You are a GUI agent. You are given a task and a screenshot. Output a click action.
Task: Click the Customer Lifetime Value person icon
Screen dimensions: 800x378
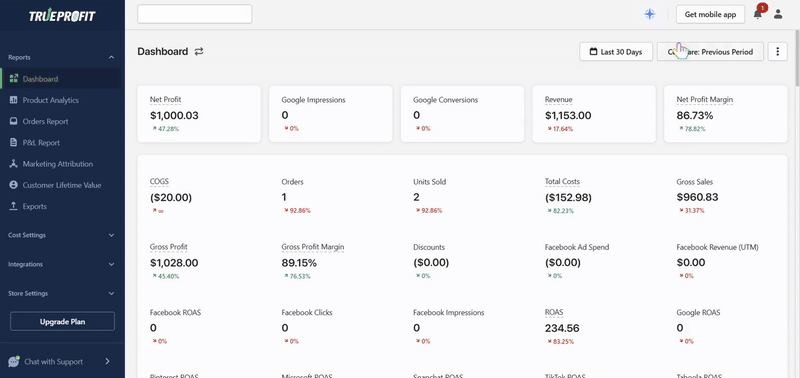[14, 185]
